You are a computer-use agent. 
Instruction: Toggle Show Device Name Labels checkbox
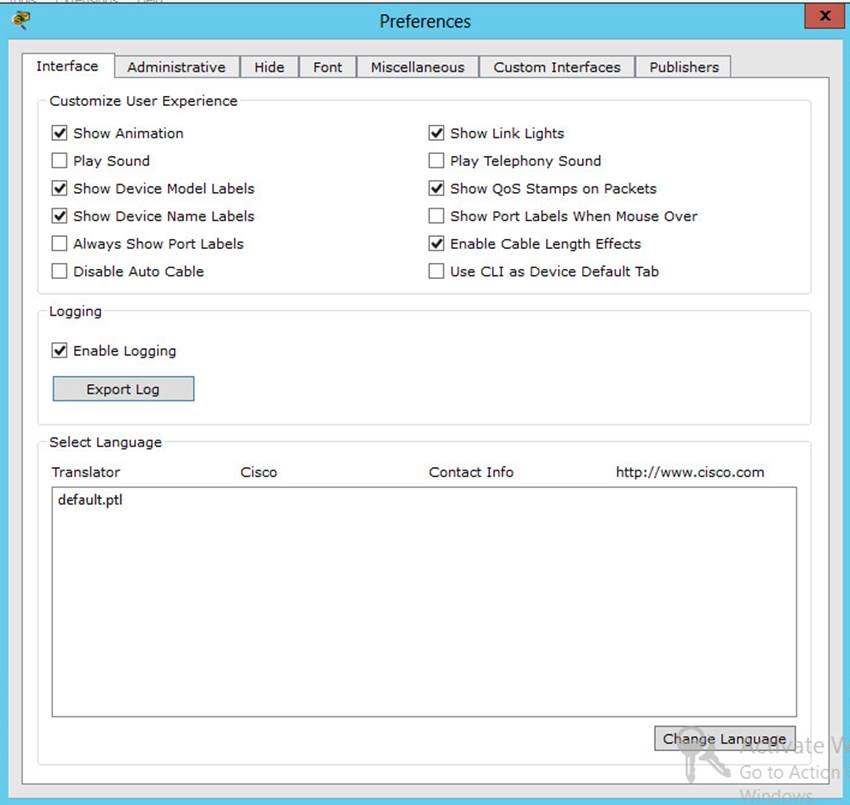point(59,216)
